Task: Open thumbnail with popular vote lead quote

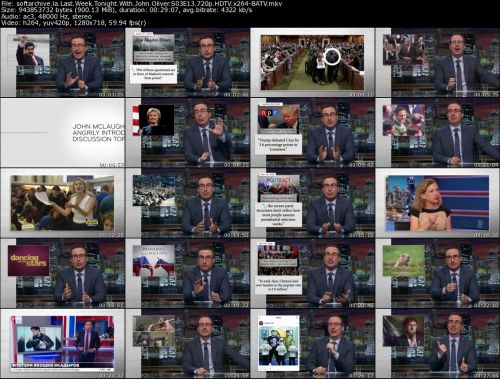Action: 312,273
